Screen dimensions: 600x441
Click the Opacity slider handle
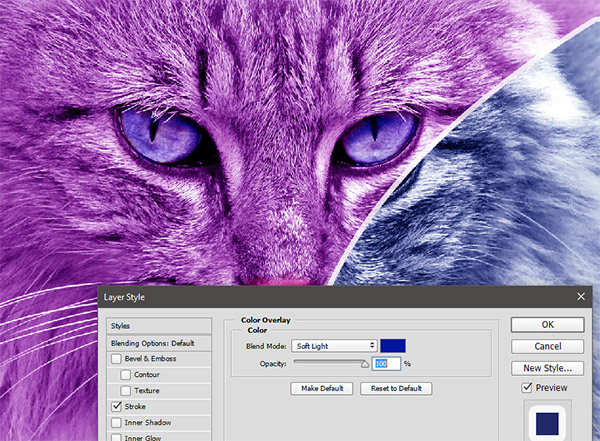click(365, 364)
